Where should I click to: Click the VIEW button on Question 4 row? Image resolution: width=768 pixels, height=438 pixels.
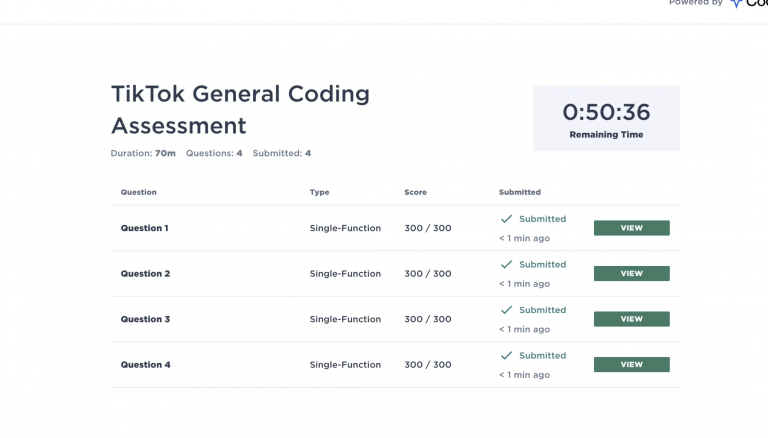[x=631, y=365]
